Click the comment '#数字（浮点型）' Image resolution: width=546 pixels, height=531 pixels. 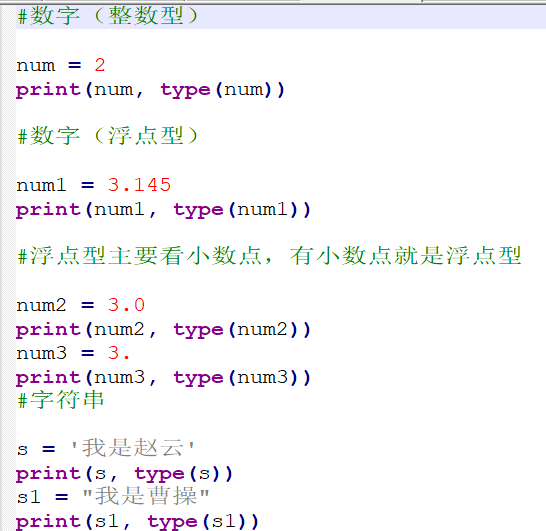[108, 136]
